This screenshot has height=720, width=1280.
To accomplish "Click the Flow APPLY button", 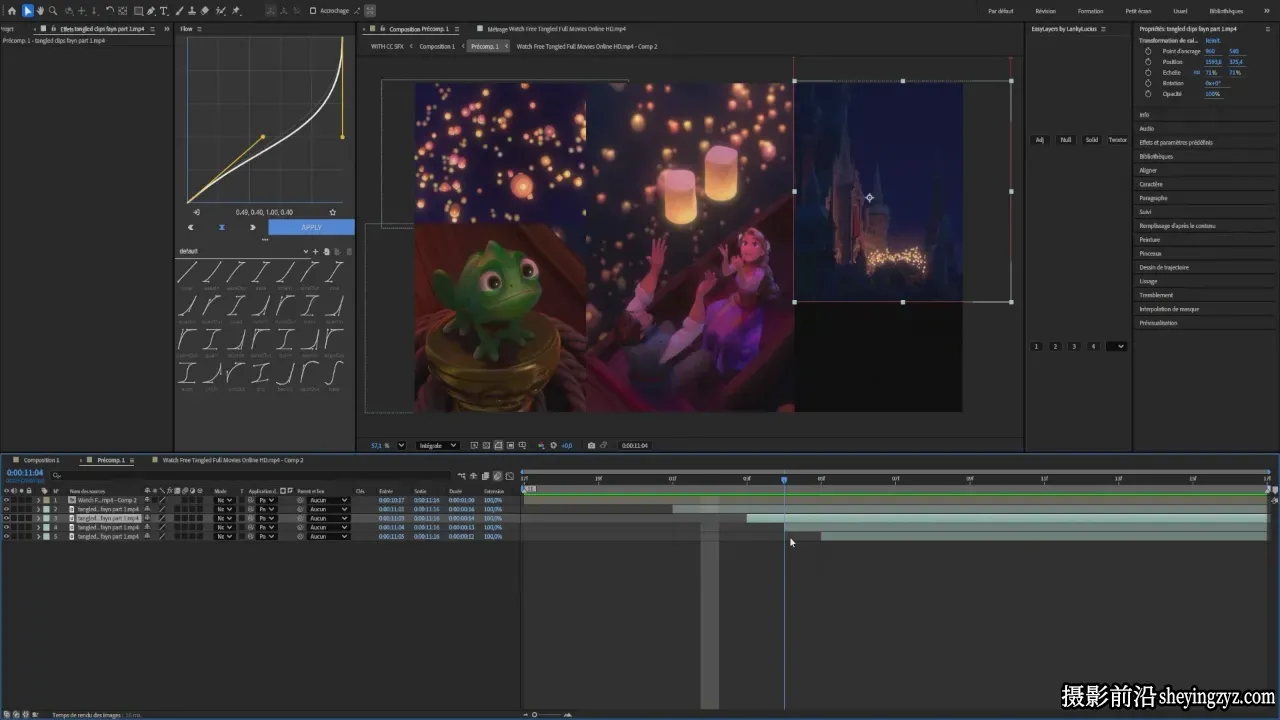I will pos(311,227).
